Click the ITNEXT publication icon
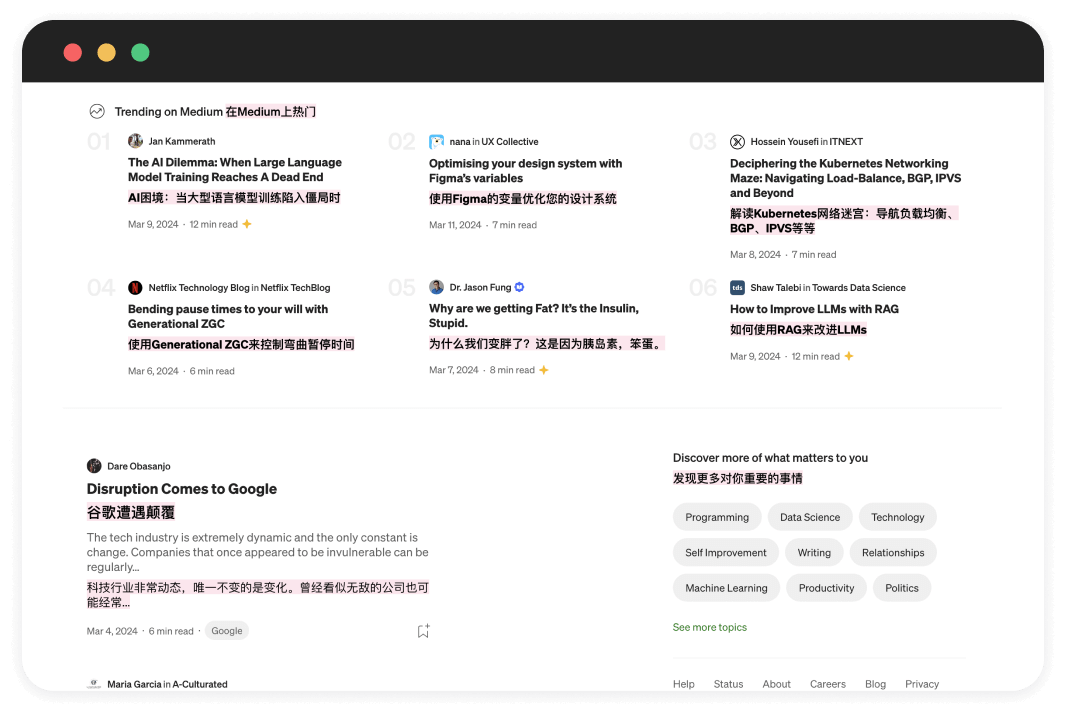 [x=737, y=141]
